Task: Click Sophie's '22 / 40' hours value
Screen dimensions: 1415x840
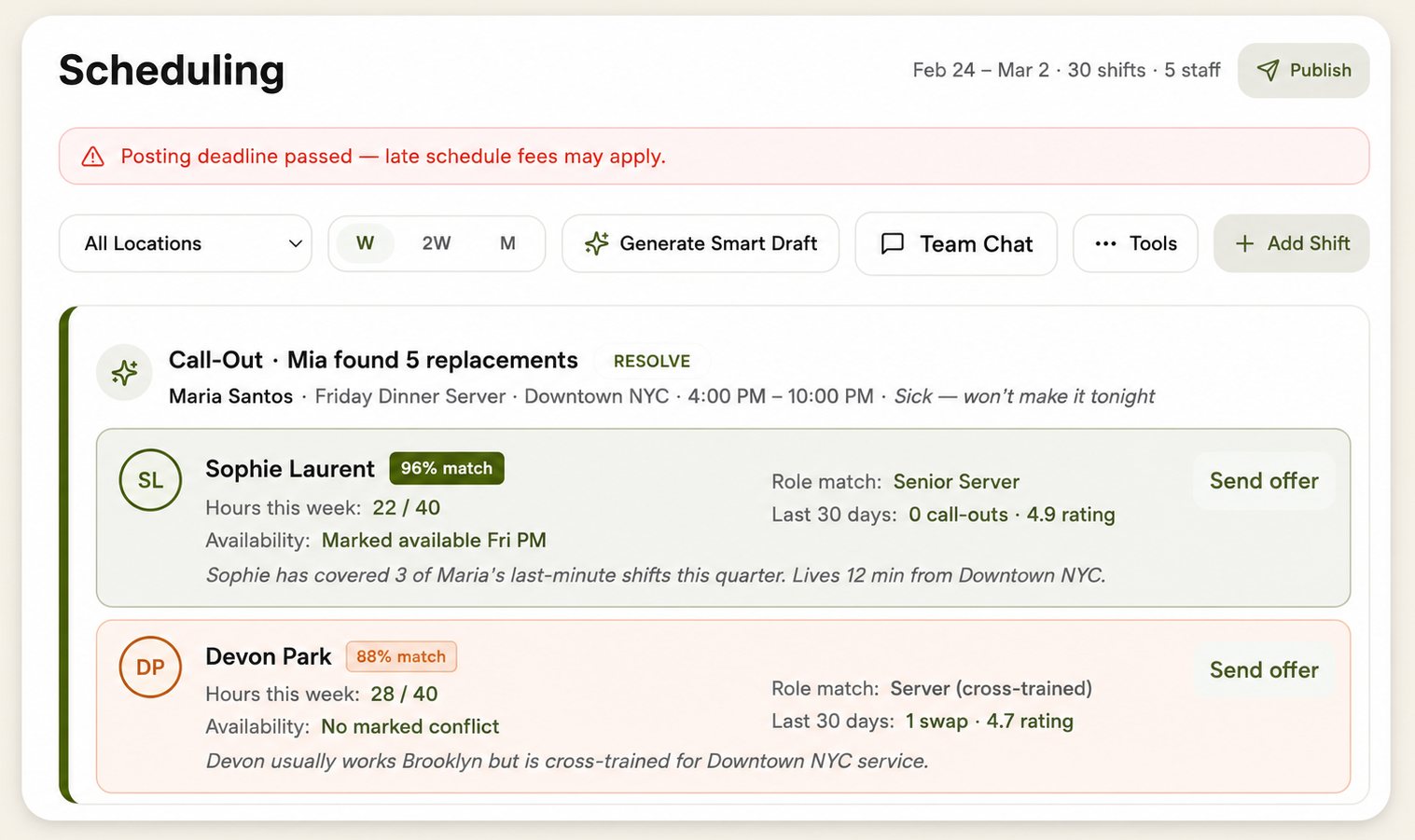Action: click(407, 508)
